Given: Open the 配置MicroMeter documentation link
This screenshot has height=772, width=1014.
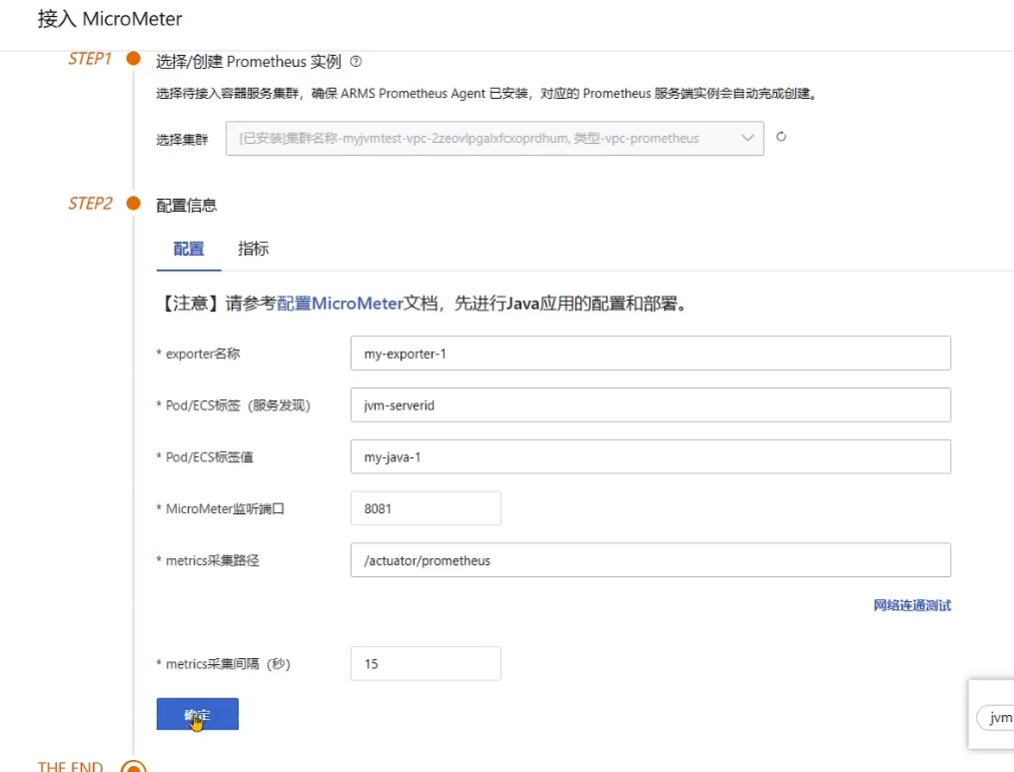Looking at the screenshot, I should coord(340,303).
